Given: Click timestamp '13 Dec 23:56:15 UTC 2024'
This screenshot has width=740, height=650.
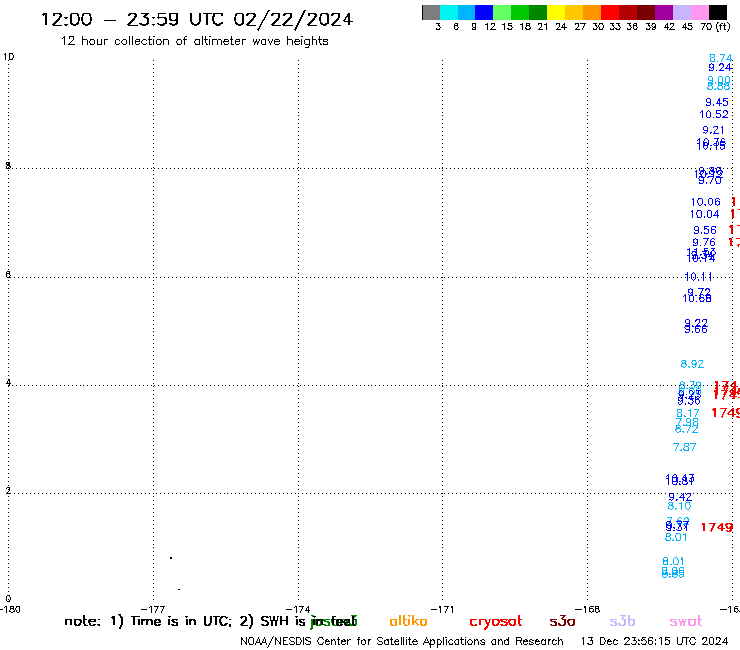Looking at the screenshot, I should [x=654, y=642].
